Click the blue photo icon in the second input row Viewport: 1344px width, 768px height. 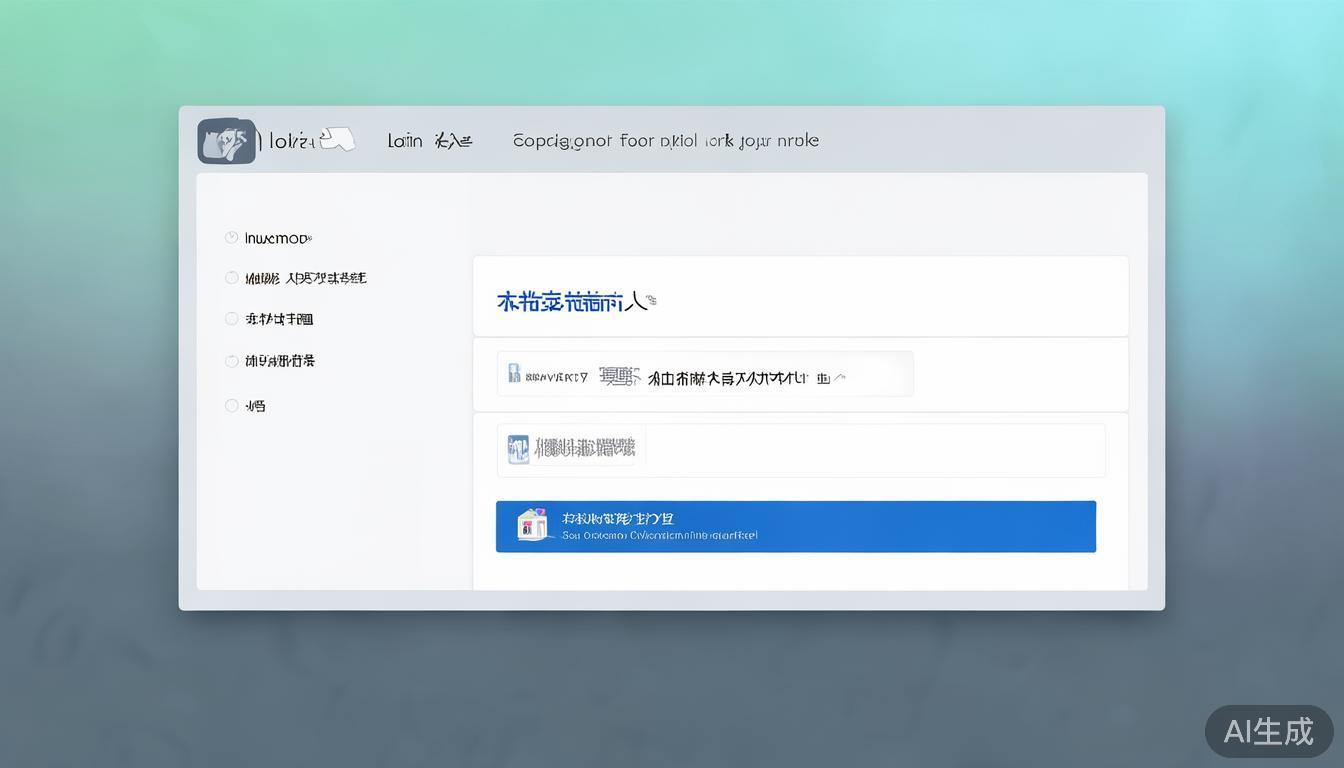click(x=517, y=449)
